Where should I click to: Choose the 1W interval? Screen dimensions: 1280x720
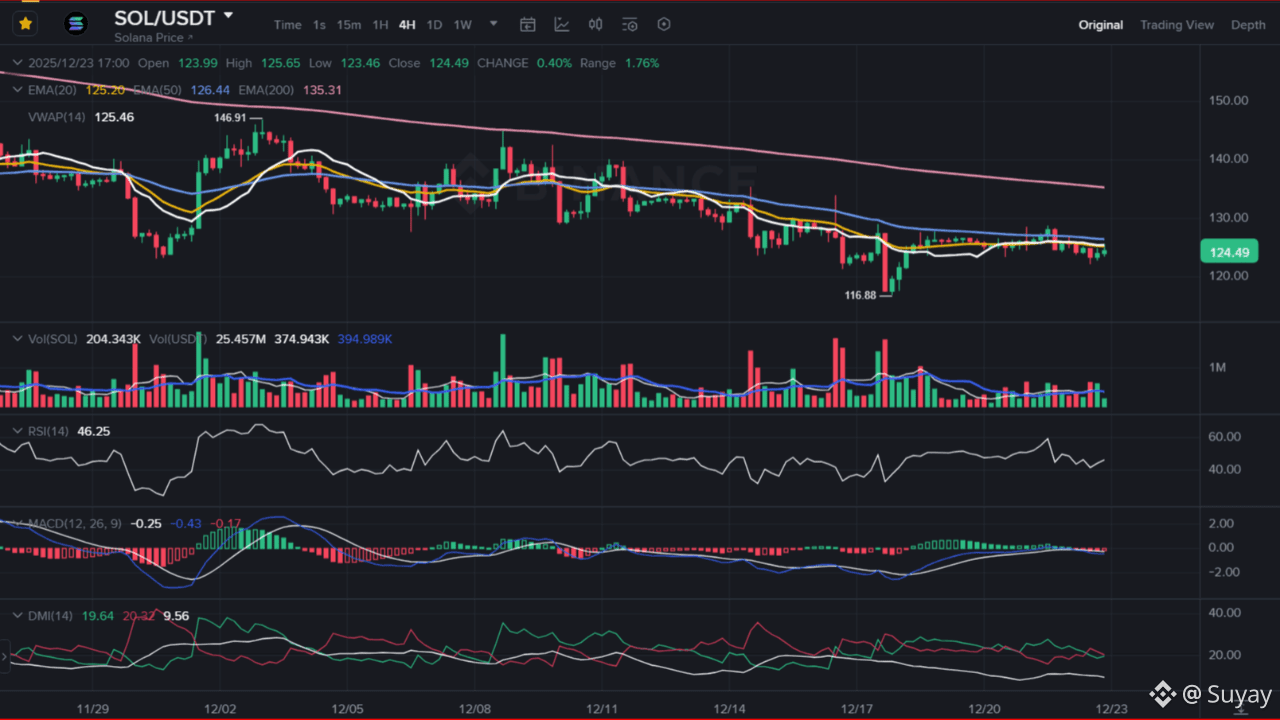(x=462, y=25)
